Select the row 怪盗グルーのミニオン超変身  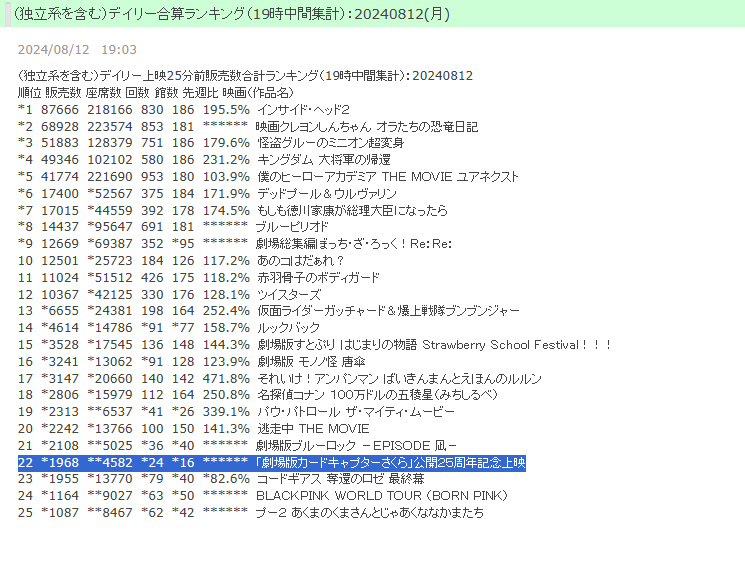211,143
